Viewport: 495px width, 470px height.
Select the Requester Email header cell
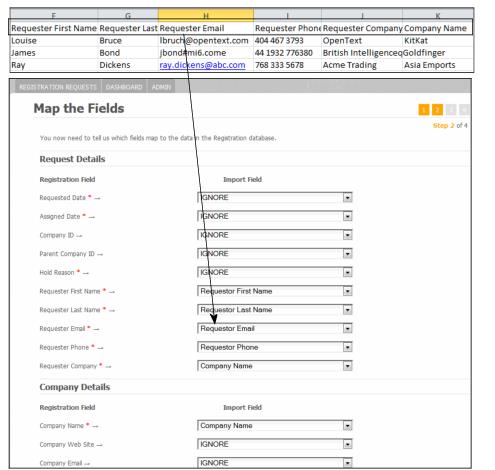pos(206,28)
